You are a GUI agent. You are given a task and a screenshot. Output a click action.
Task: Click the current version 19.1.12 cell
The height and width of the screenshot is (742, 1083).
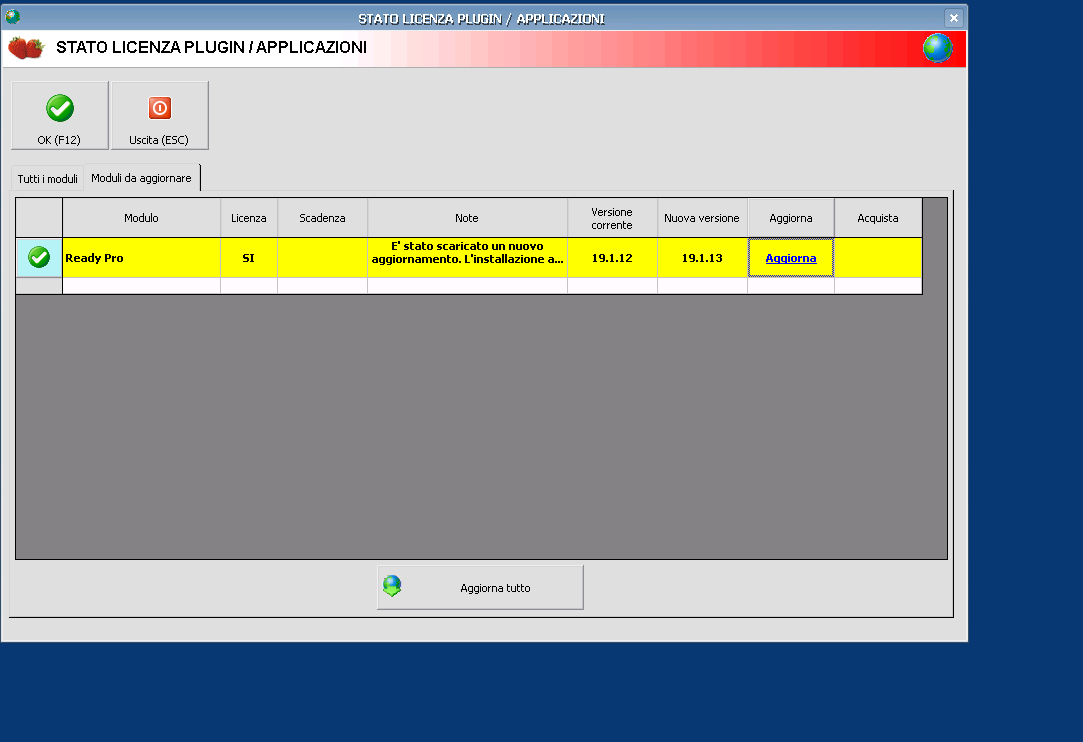pos(612,258)
